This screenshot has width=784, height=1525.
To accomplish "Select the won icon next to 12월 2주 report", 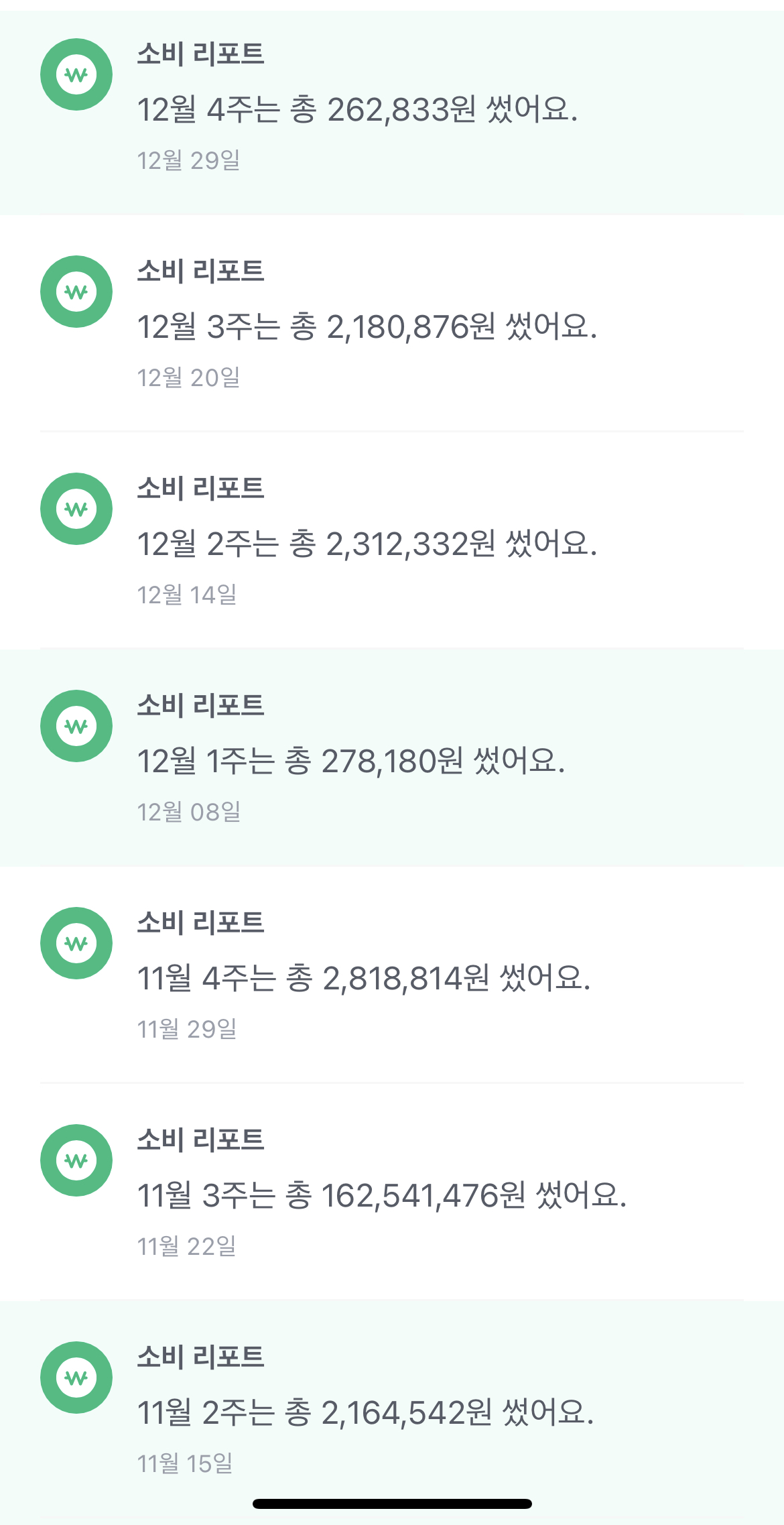I will coord(76,509).
